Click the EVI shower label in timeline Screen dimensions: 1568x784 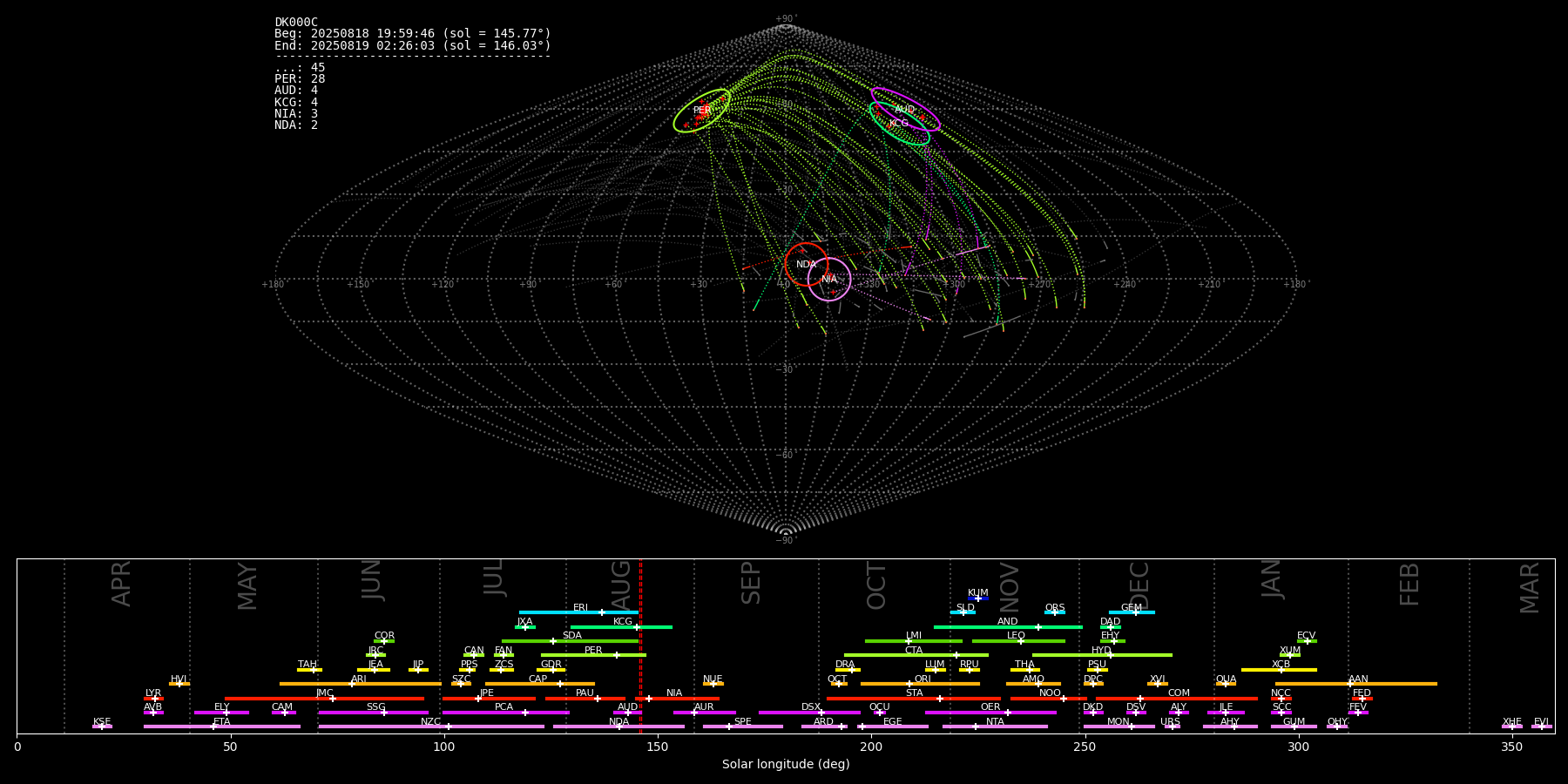tap(1542, 722)
